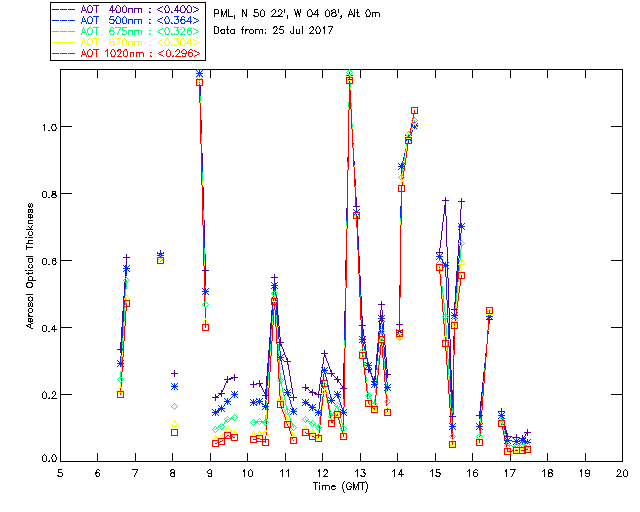Screen dimensions: 640x512
Task: Click the 0.6 y-axis tick label
Action: (49, 261)
